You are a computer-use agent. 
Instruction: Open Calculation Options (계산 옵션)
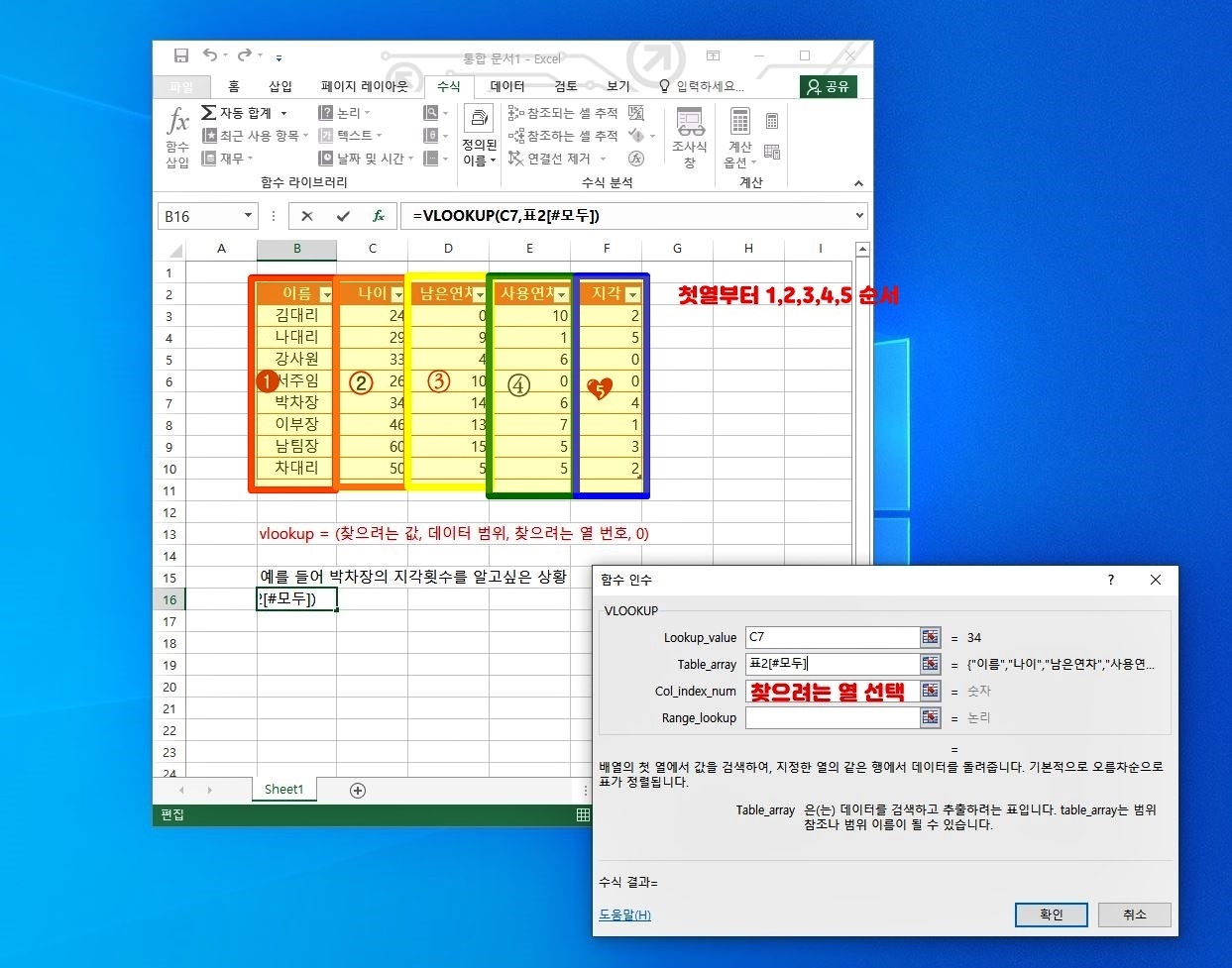(x=740, y=137)
